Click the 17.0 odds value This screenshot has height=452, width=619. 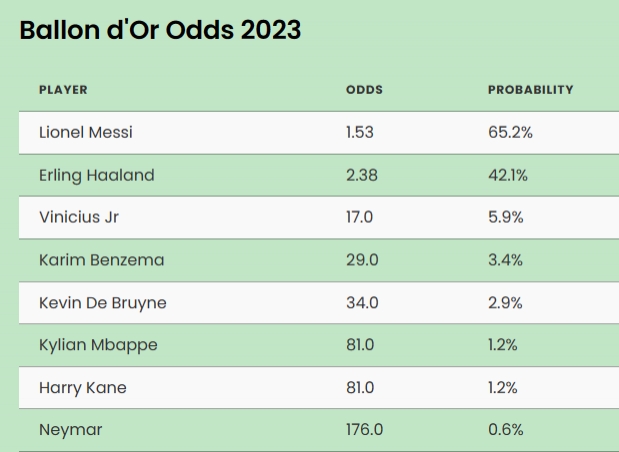[x=360, y=217]
